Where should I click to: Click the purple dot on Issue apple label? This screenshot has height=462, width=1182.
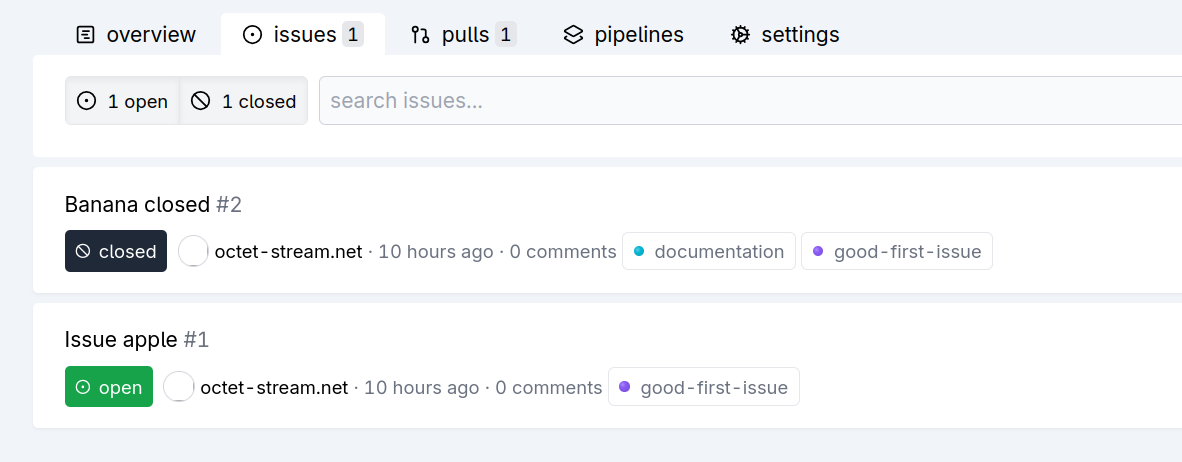click(625, 387)
